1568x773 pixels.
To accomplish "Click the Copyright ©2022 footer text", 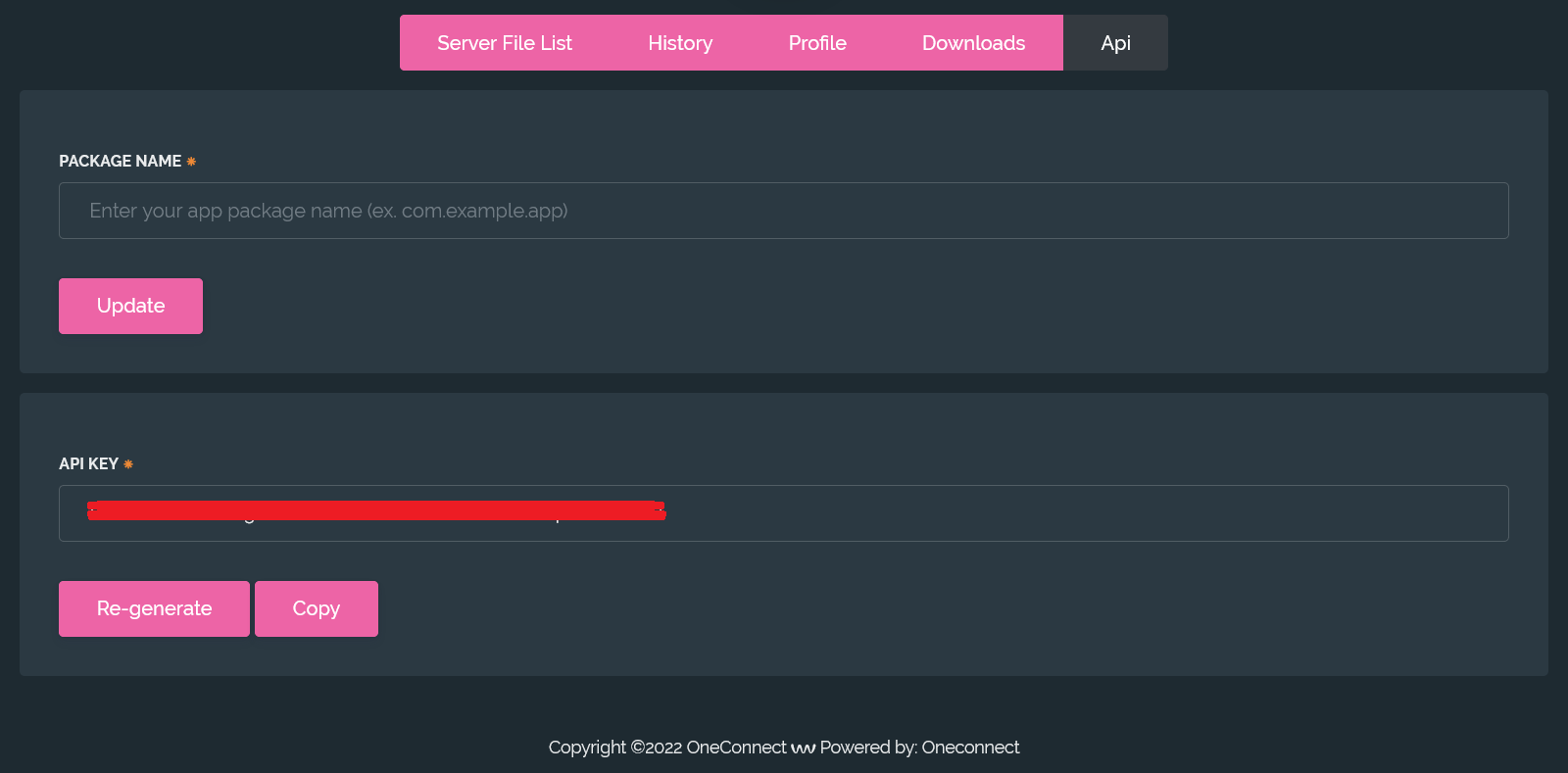I will pos(615,748).
